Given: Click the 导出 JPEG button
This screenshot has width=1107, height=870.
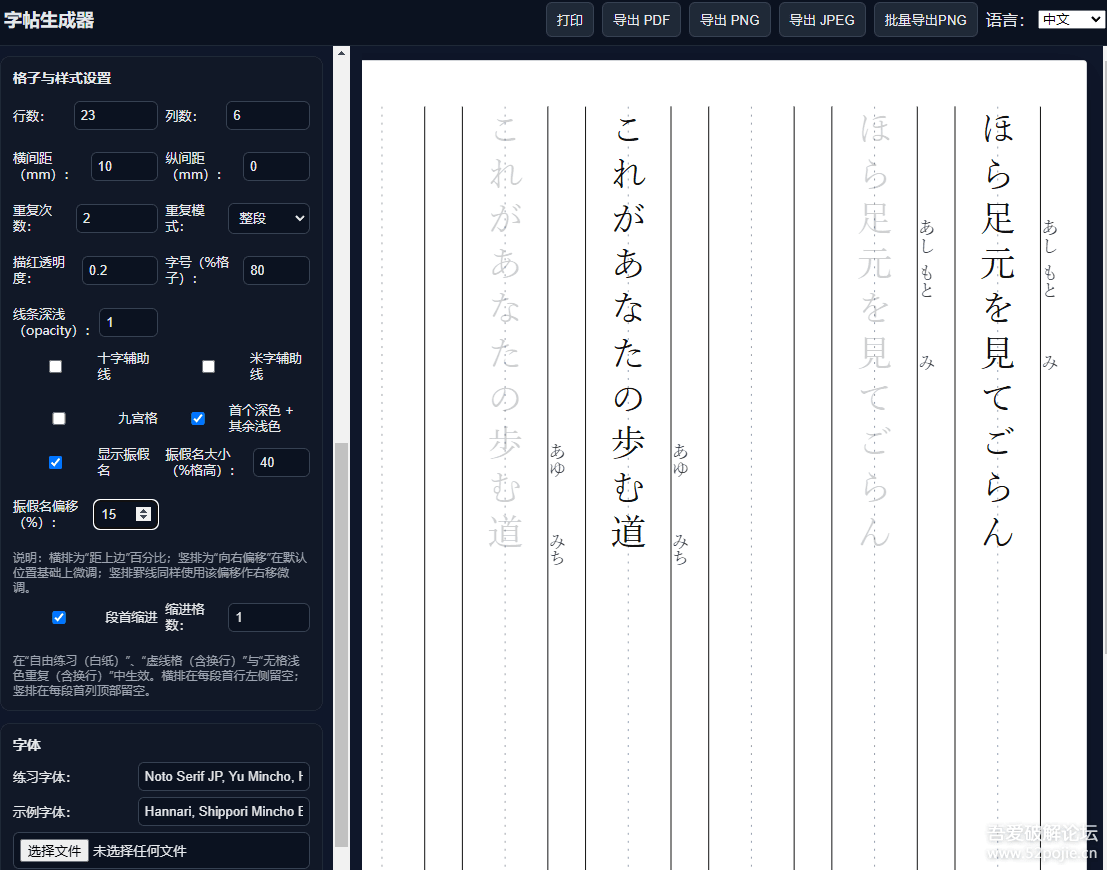Looking at the screenshot, I should click(x=822, y=20).
